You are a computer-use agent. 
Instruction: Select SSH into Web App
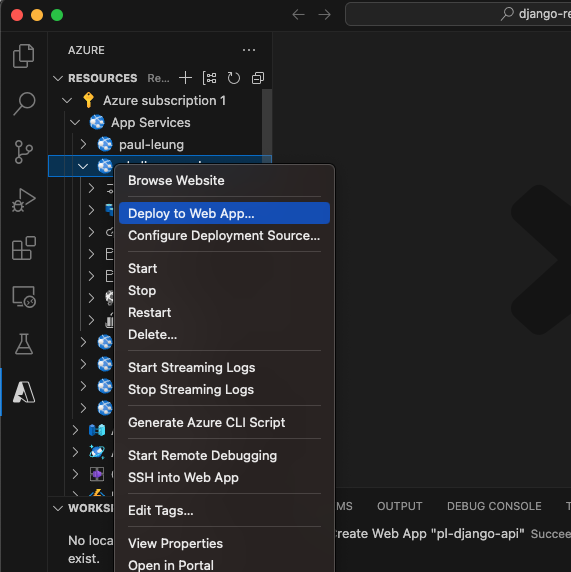[x=224, y=478]
